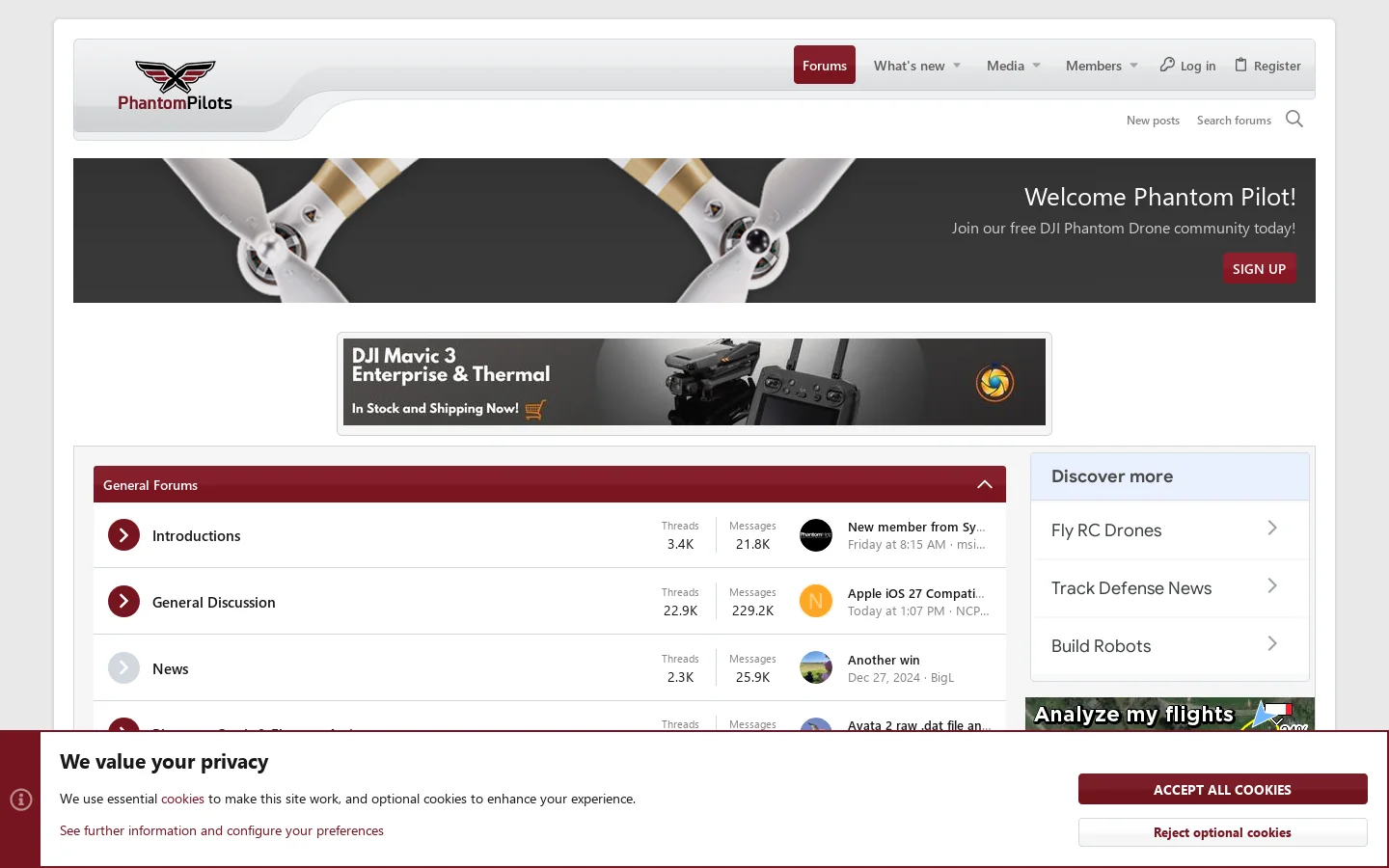Open New posts link

click(x=1153, y=121)
